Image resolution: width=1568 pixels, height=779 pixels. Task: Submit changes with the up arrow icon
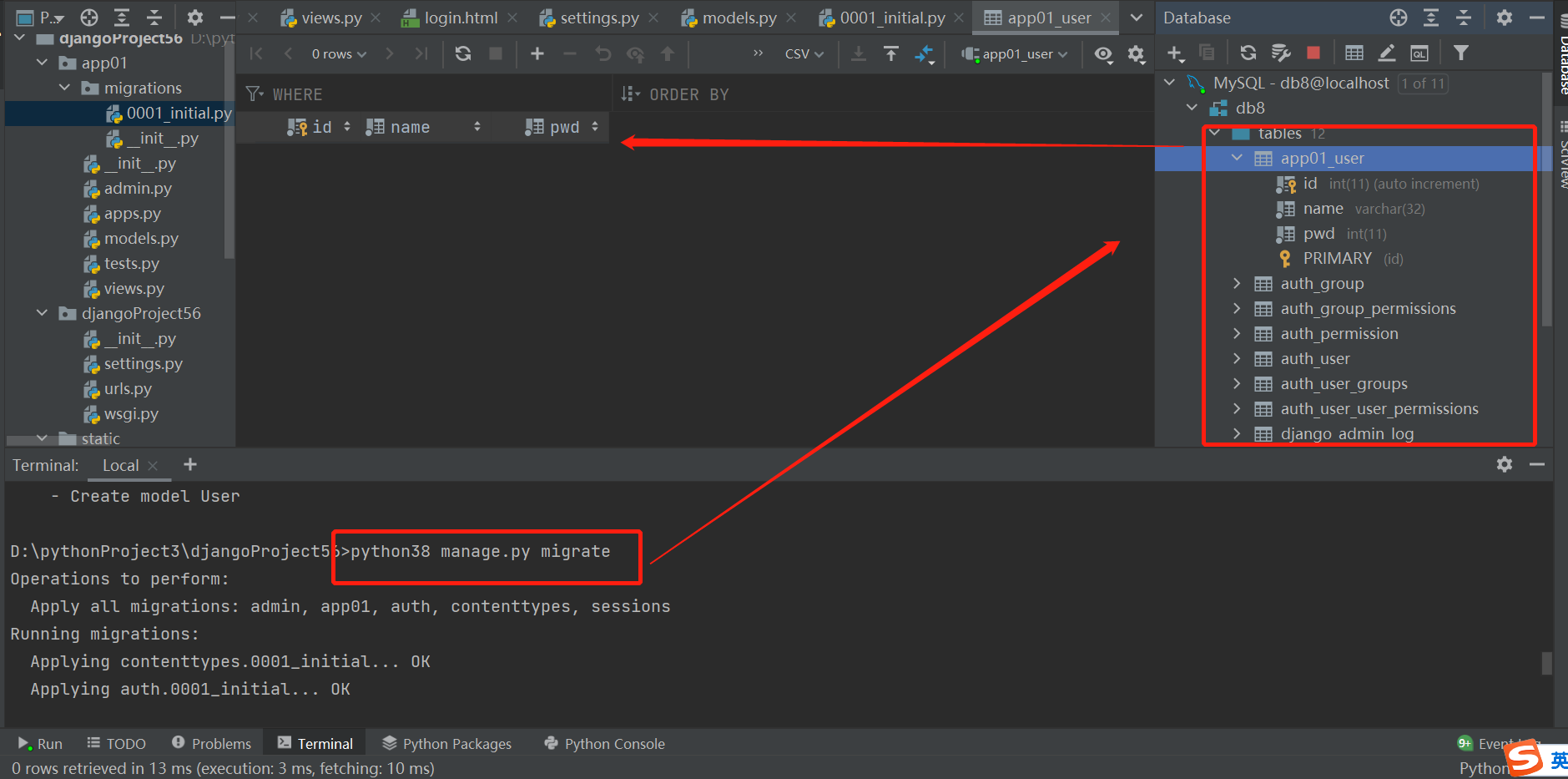668,54
